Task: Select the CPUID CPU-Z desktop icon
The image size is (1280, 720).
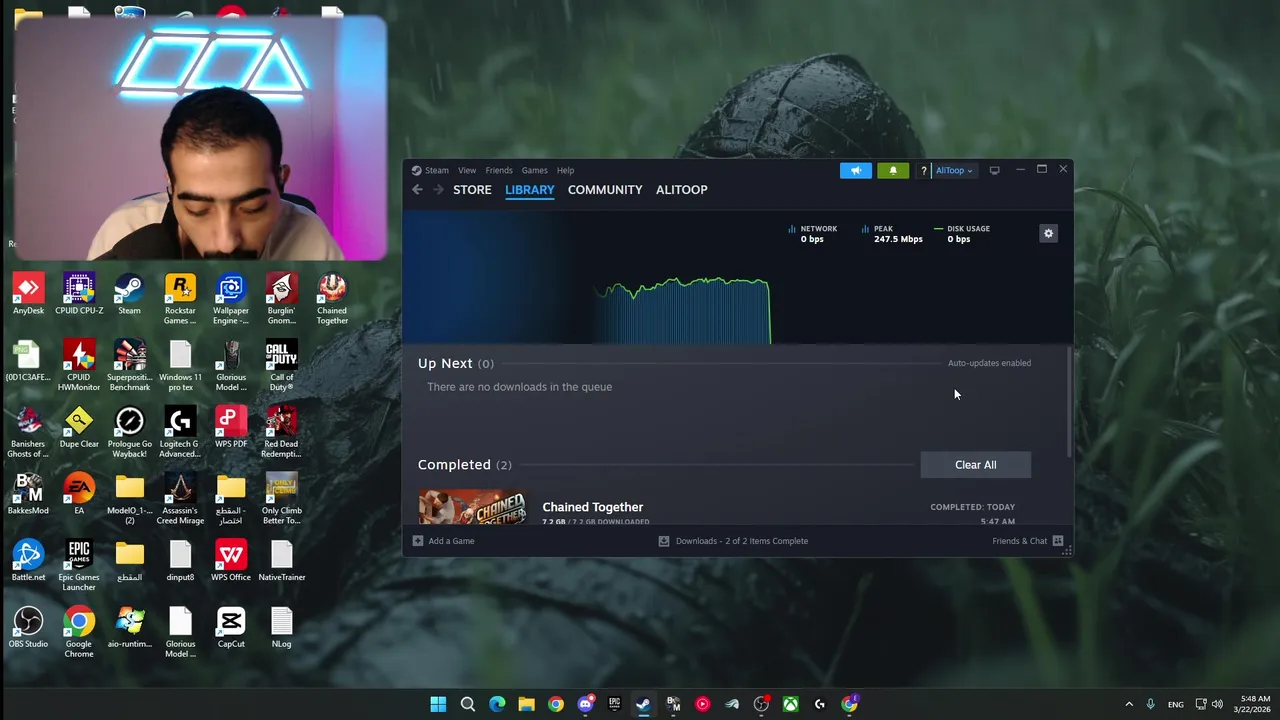Action: point(79,295)
